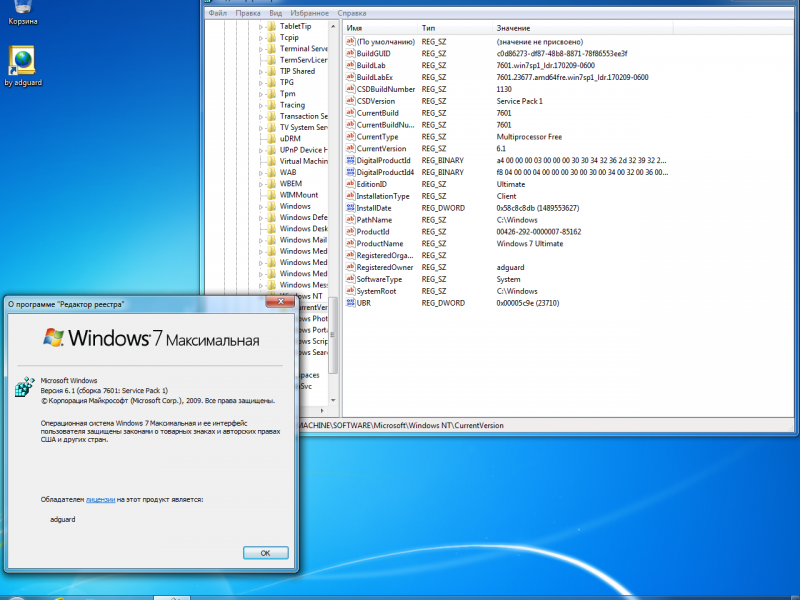Screen dimensions: 800x600
Task: Open the Справка menu
Action: point(352,13)
